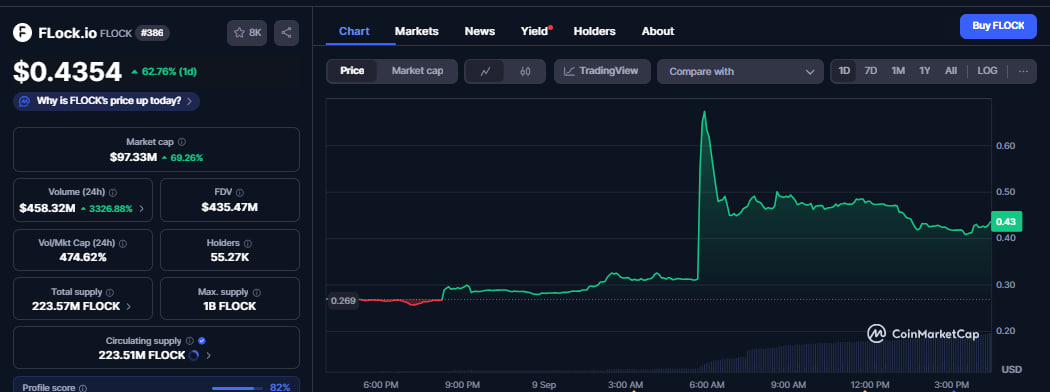Click the Volume (24h) info icon
The width and height of the screenshot is (1050, 392).
pos(113,192)
